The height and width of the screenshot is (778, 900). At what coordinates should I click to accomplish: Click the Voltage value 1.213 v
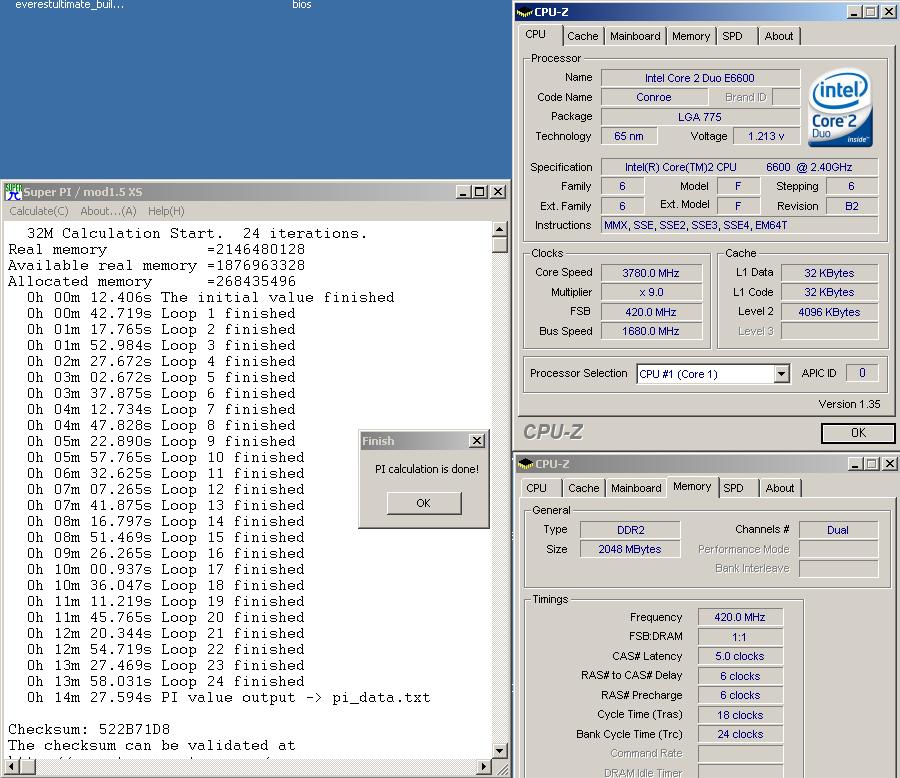(x=766, y=136)
